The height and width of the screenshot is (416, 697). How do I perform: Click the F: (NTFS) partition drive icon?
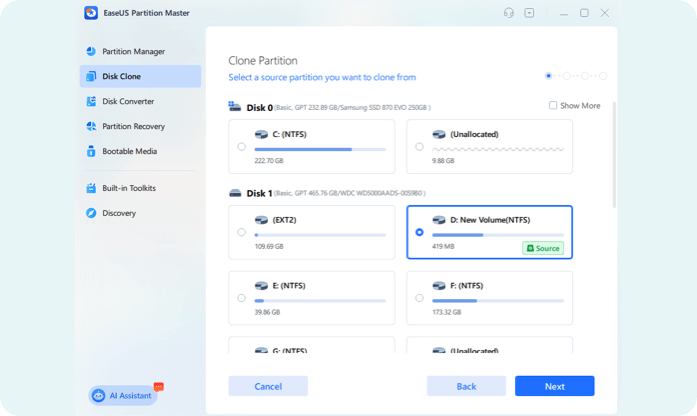point(439,286)
